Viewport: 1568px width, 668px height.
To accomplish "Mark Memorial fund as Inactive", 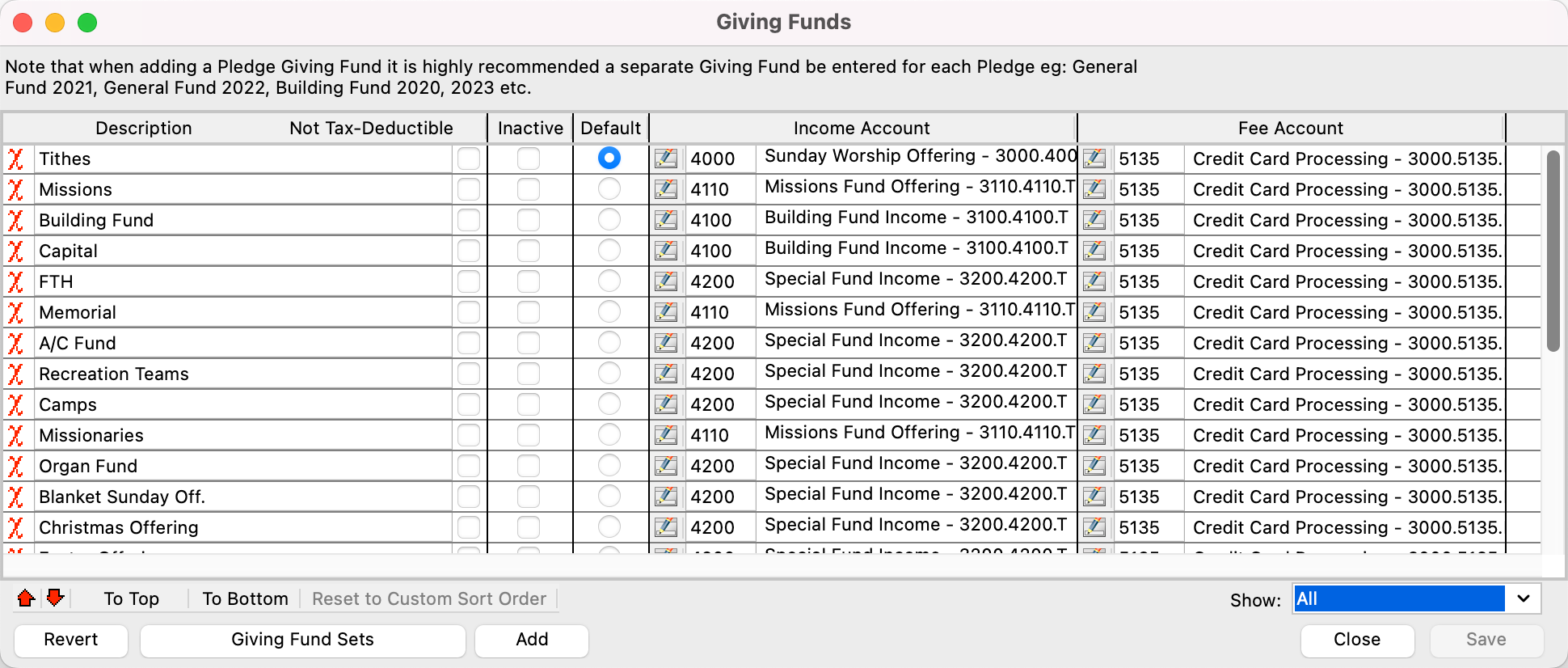I will [529, 312].
